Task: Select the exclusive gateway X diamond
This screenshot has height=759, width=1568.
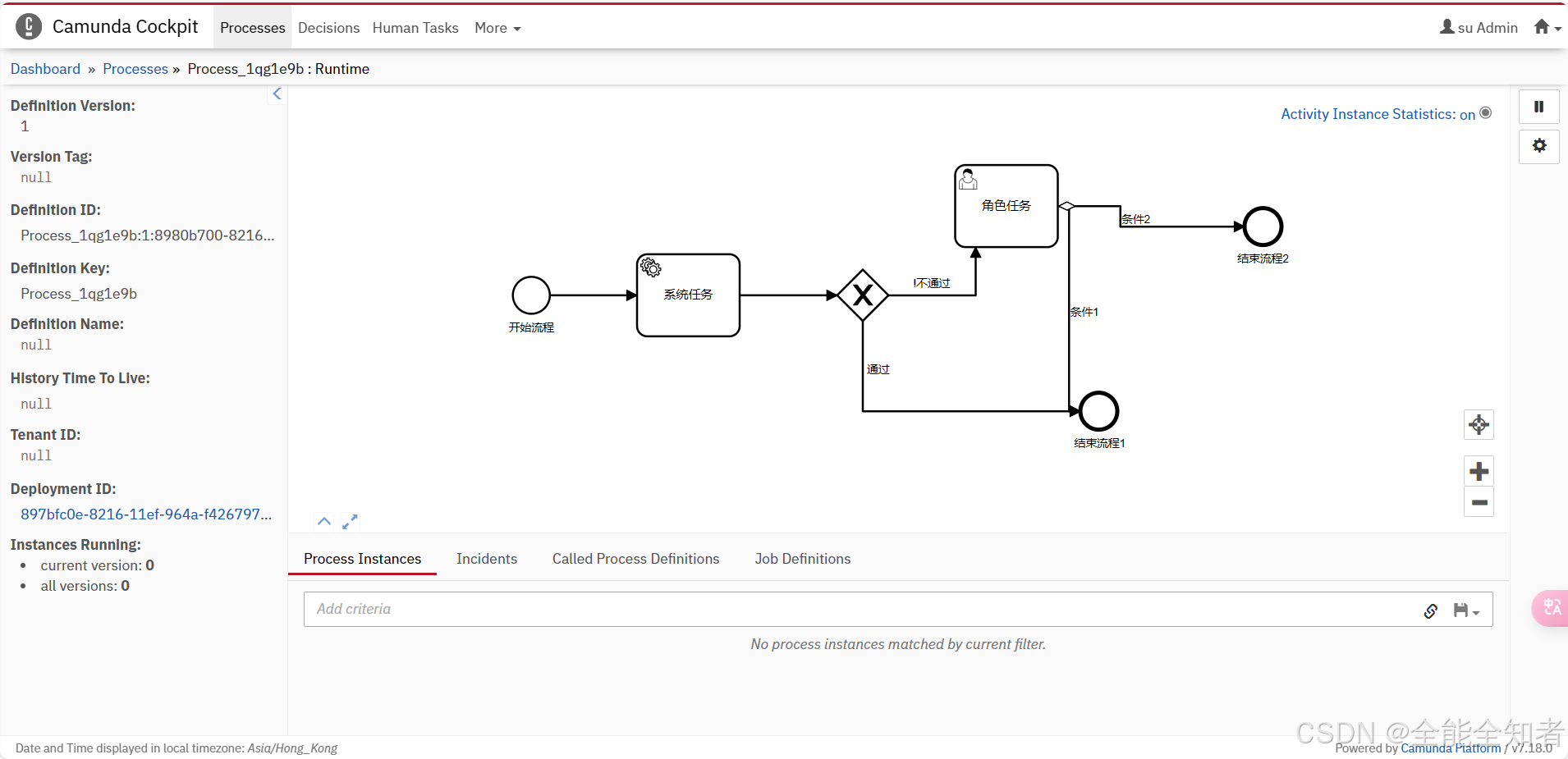Action: coord(863,295)
